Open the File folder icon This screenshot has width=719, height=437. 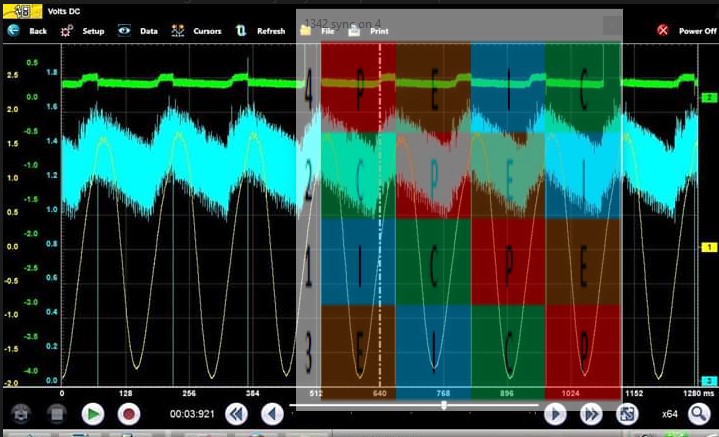click(306, 31)
